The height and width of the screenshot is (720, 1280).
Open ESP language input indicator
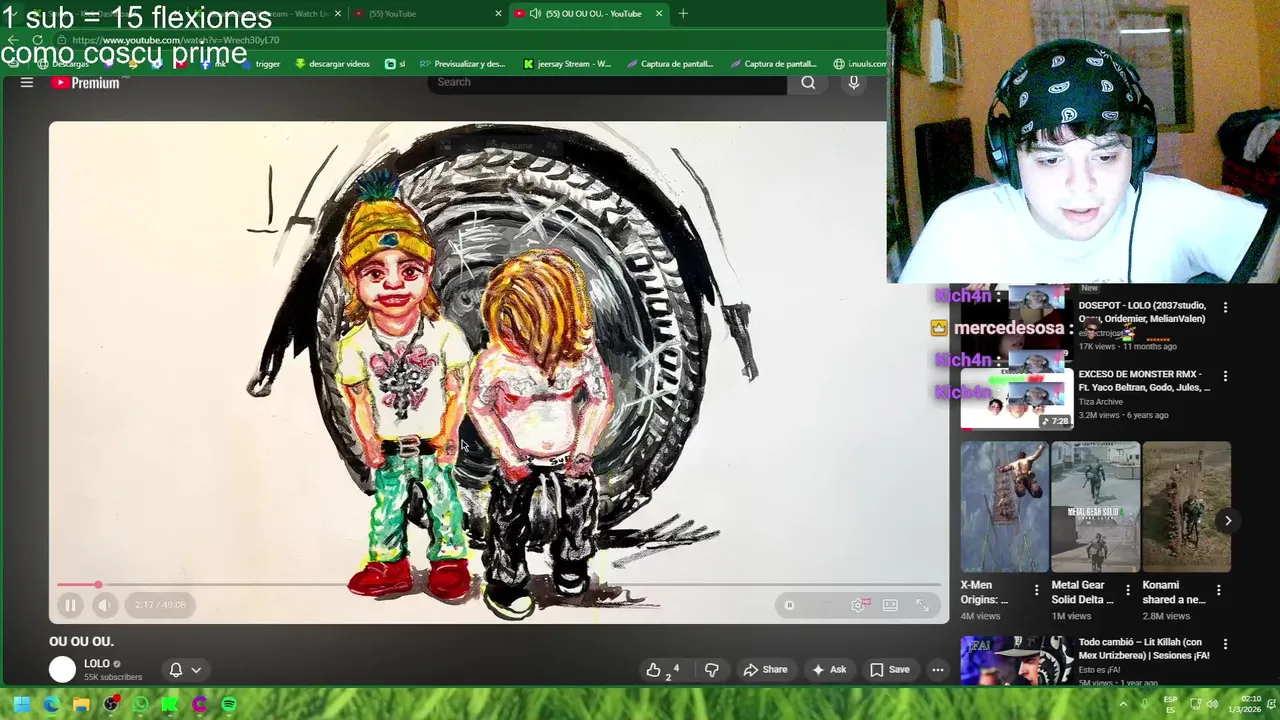1170,704
